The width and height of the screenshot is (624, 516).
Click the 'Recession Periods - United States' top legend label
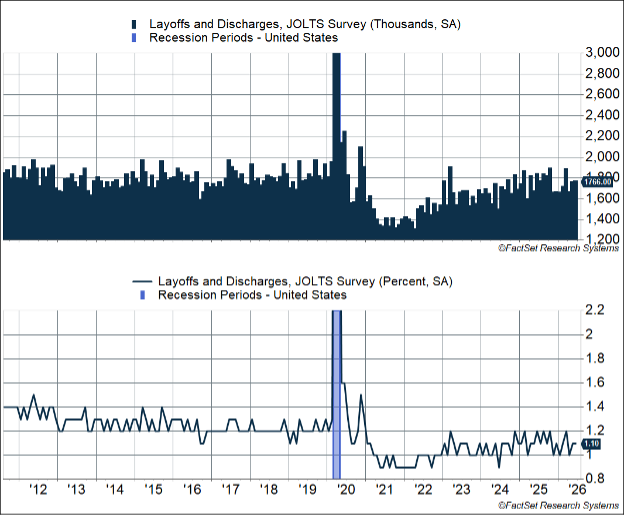point(244,38)
